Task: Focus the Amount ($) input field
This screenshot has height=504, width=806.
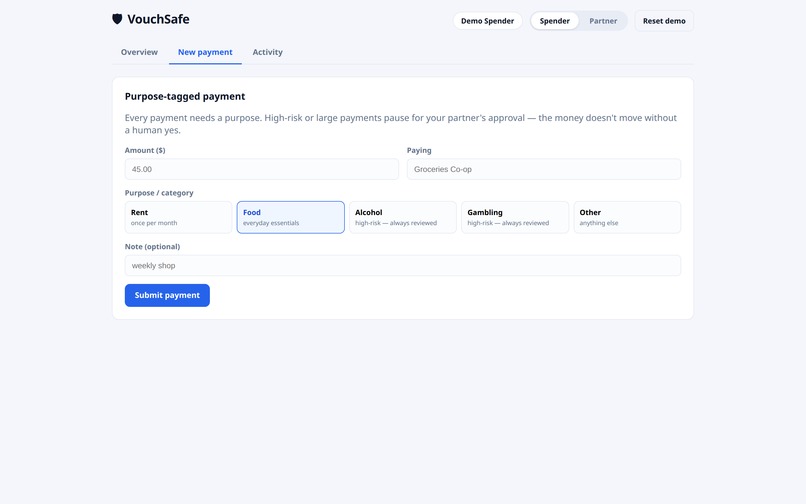Action: pyautogui.click(x=262, y=169)
